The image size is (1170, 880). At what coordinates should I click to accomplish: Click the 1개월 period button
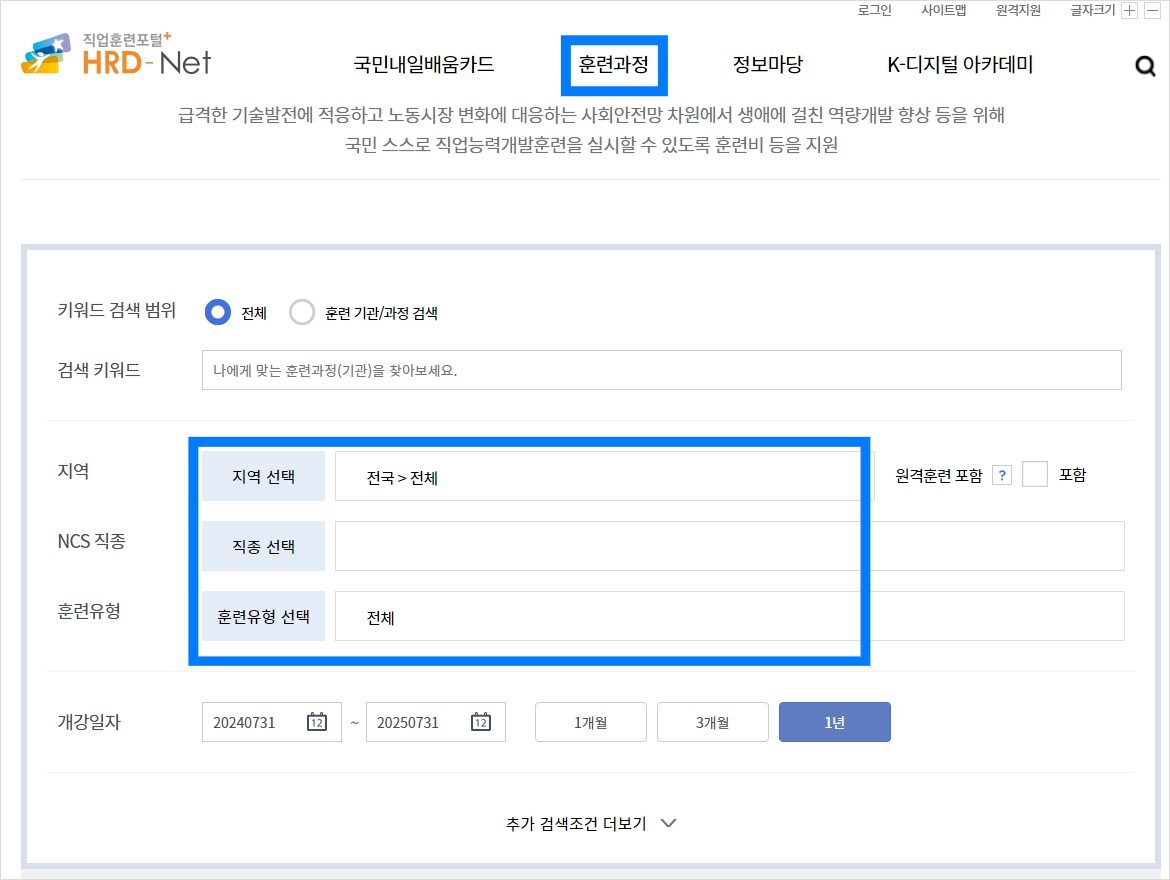click(590, 722)
